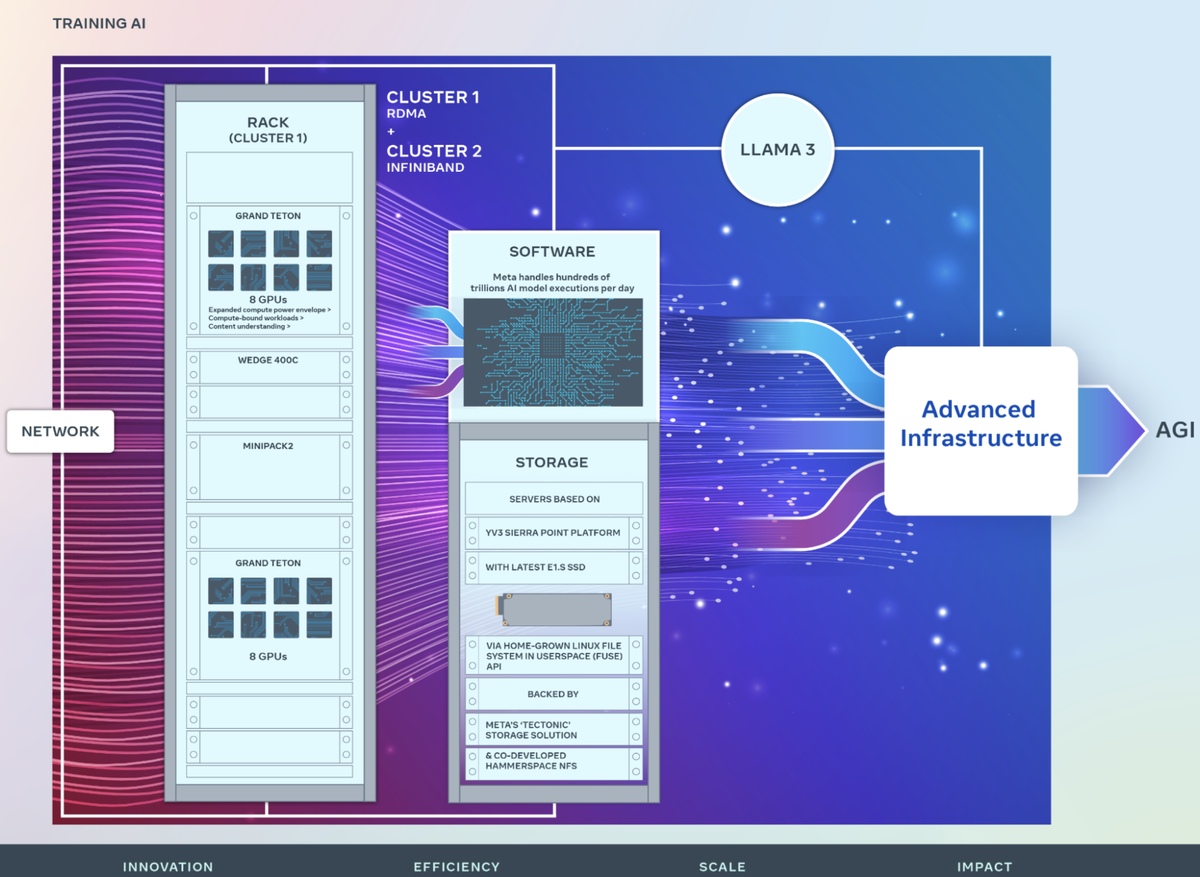Select the 'BACKED BY' storage row
The height and width of the screenshot is (877, 1200).
coord(554,694)
